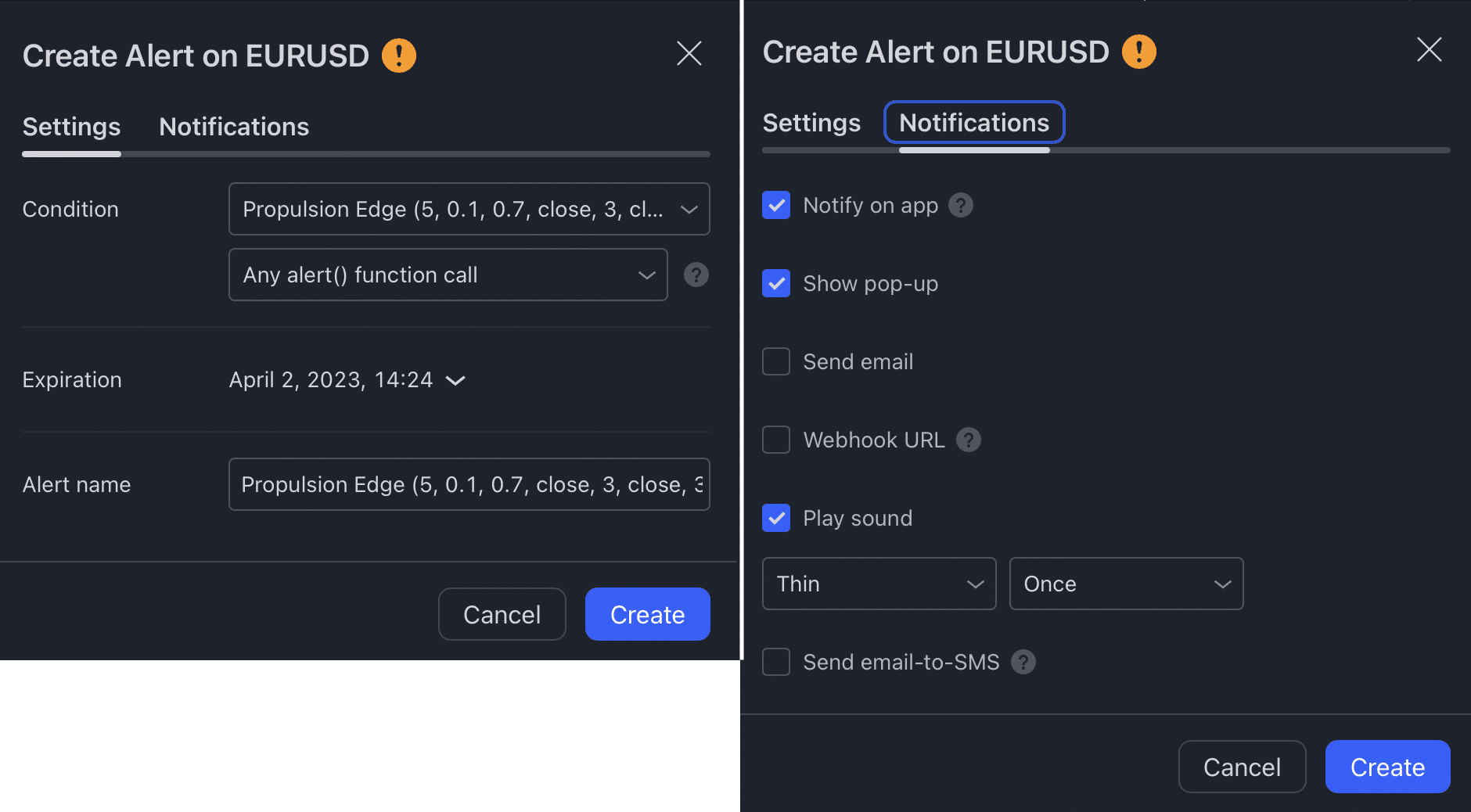The height and width of the screenshot is (812, 1471).
Task: Close the right Create Alert dialog
Action: pos(1430,49)
